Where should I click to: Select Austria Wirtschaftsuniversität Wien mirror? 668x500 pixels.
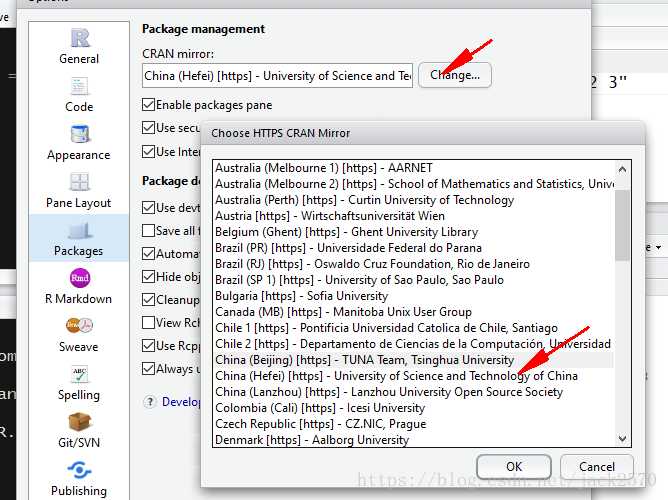[414, 216]
